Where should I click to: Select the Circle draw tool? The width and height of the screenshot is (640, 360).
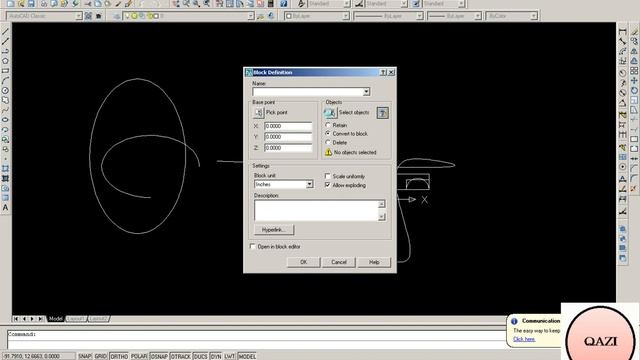(5, 90)
